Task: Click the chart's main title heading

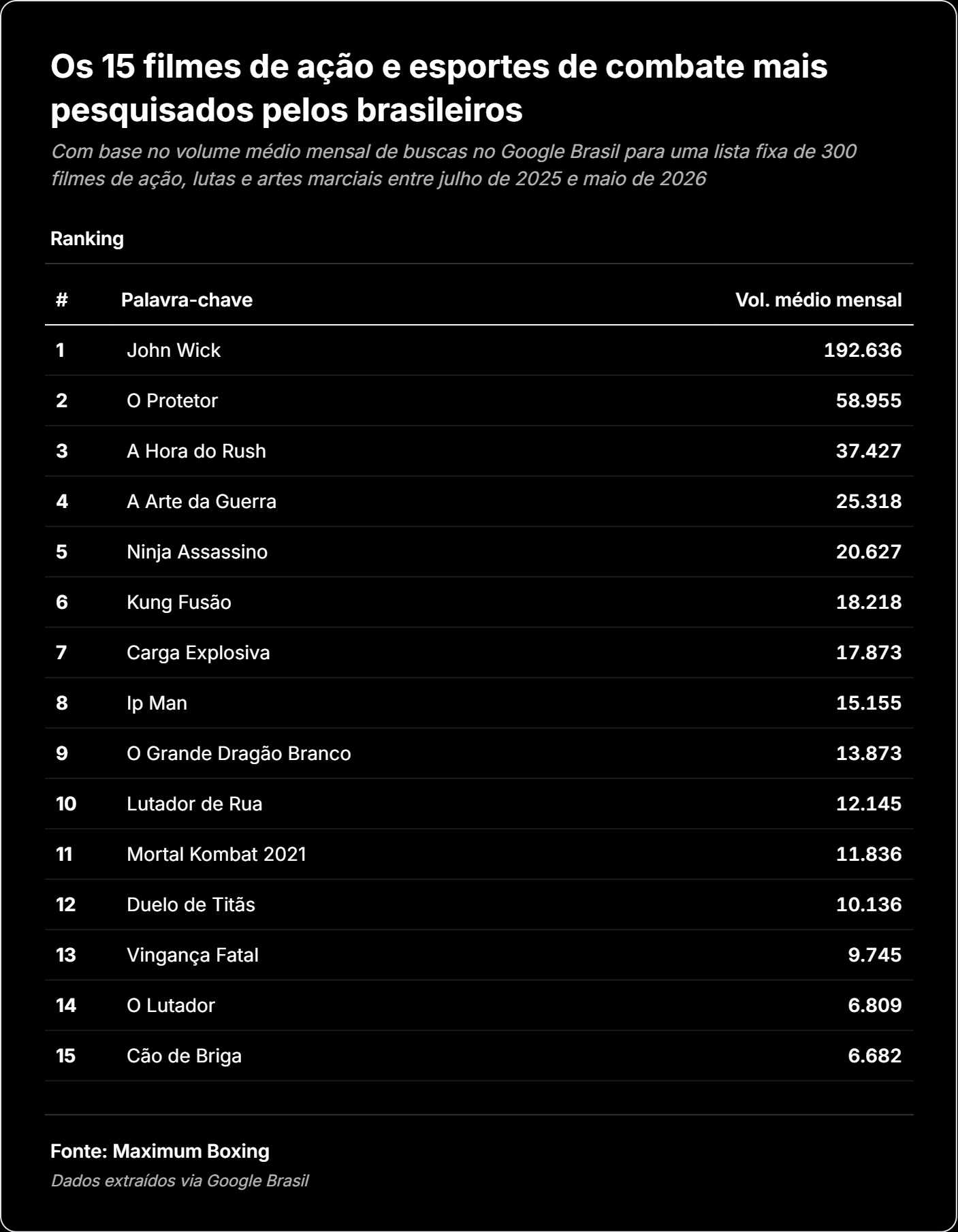Action: coord(439,89)
